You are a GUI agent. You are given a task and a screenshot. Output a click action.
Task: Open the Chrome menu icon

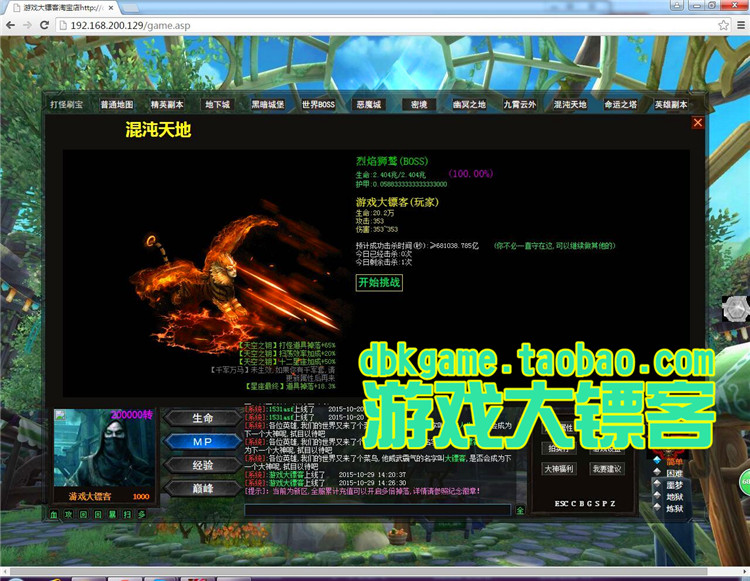[x=740, y=25]
